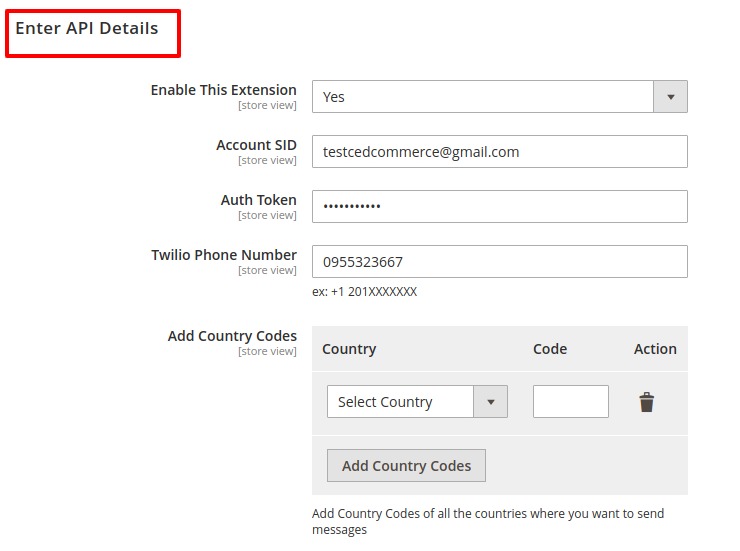Open the Enable This Extension dropdown arrow
This screenshot has height=551, width=740.
pyautogui.click(x=670, y=97)
